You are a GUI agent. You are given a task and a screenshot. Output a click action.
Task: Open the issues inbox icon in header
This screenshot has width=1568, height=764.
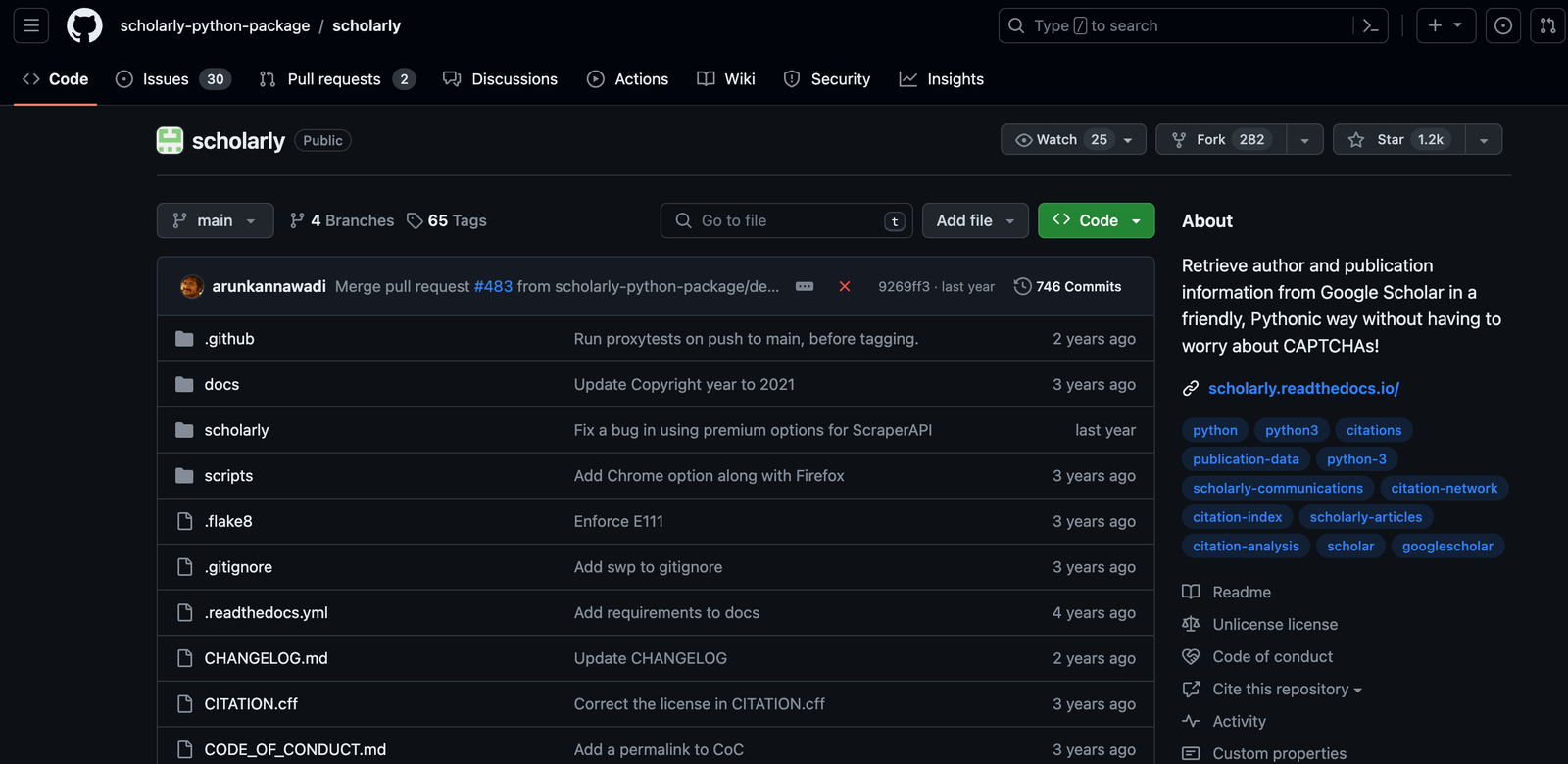[1502, 25]
